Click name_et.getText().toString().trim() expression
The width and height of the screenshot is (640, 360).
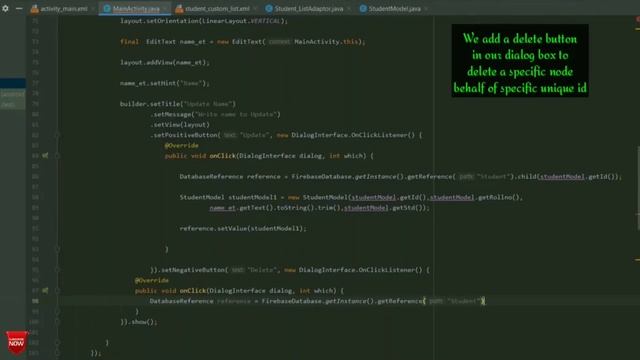coord(276,208)
